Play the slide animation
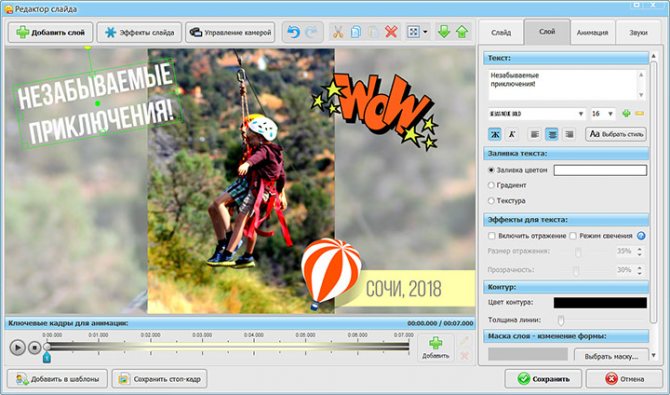 point(17,347)
